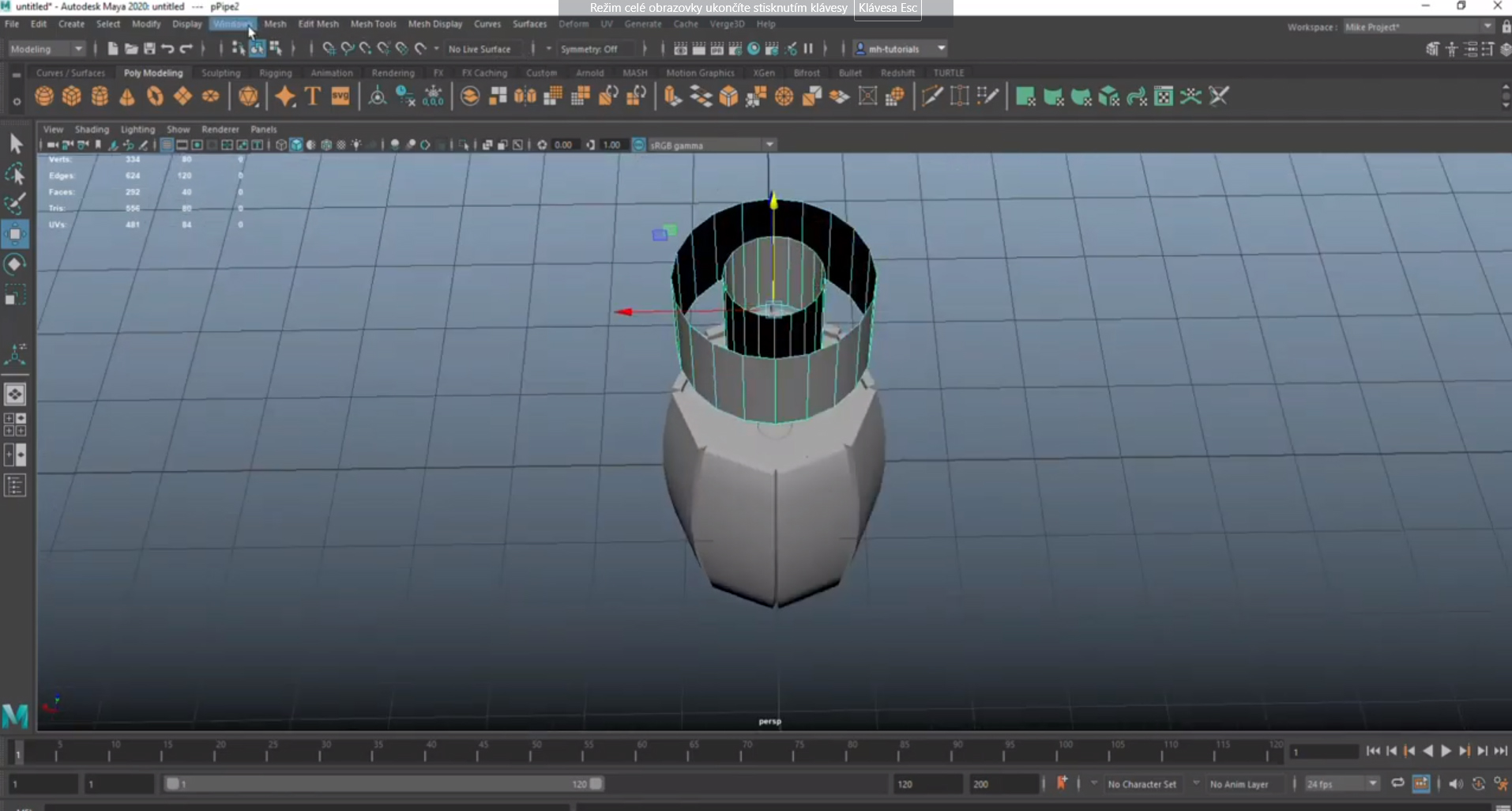Open the mh-tutorials account dropdown
Viewport: 1512px width, 811px height.
(900, 49)
